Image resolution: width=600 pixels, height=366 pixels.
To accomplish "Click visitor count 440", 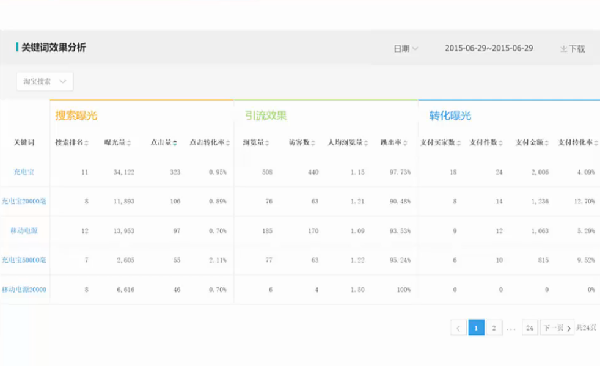I will [x=313, y=172].
